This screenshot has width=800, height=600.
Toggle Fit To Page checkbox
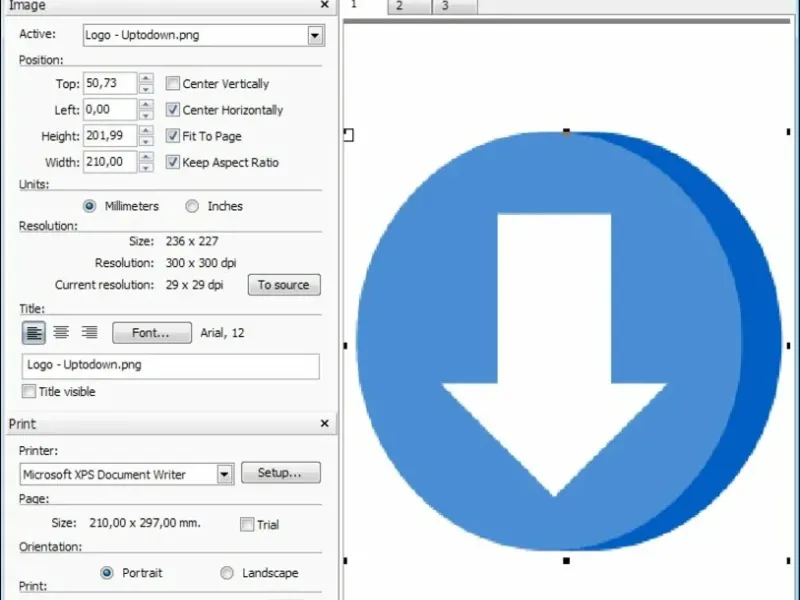[x=172, y=136]
